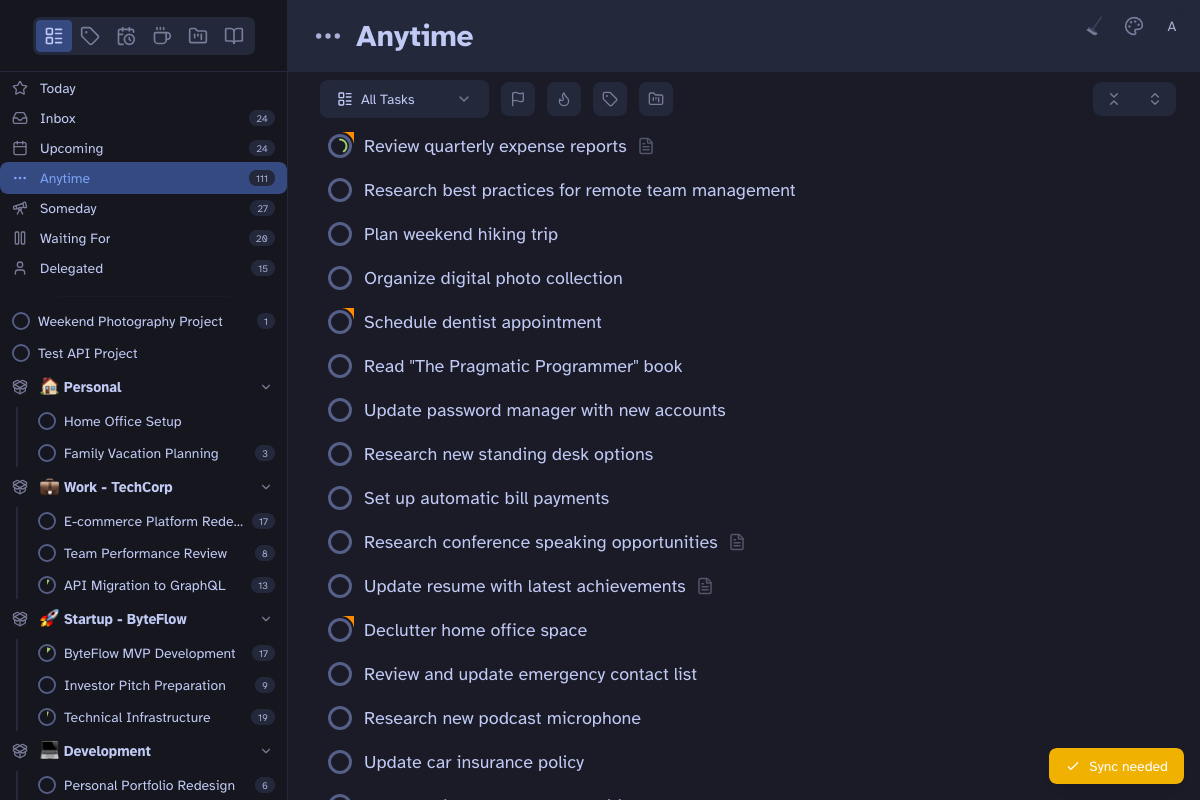
Task: Open the All Tasks dropdown
Action: point(404,99)
